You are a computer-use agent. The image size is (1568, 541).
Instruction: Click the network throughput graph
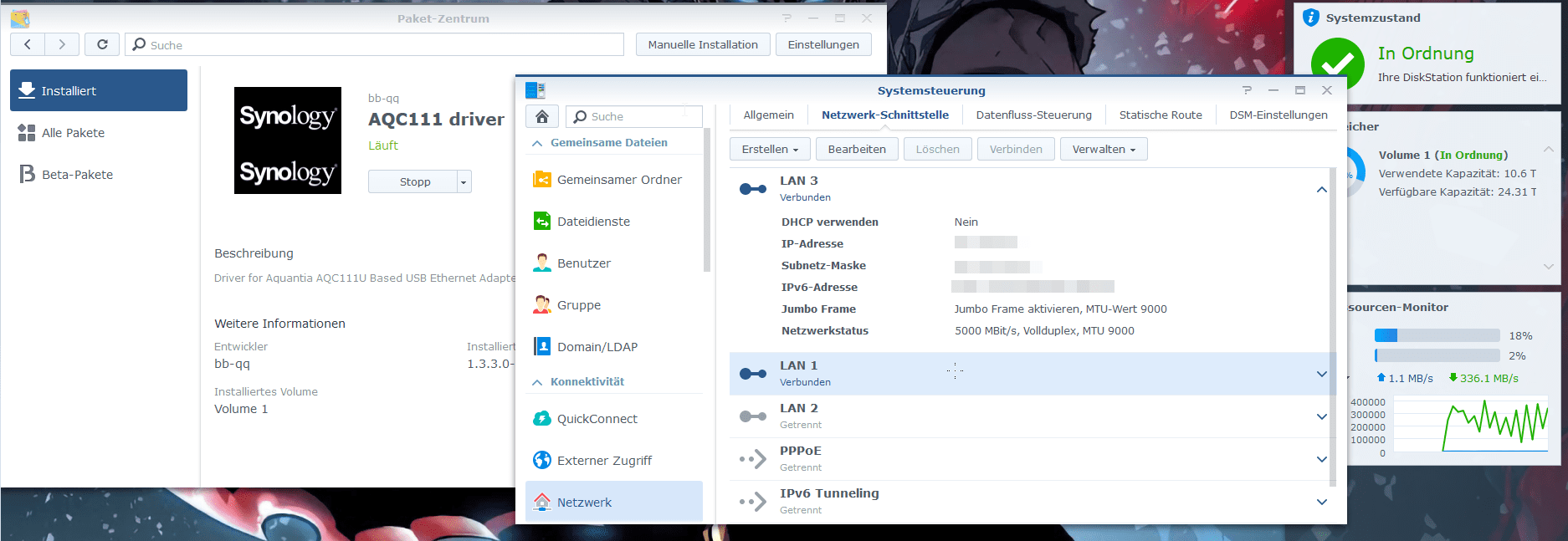pyautogui.click(x=1471, y=426)
